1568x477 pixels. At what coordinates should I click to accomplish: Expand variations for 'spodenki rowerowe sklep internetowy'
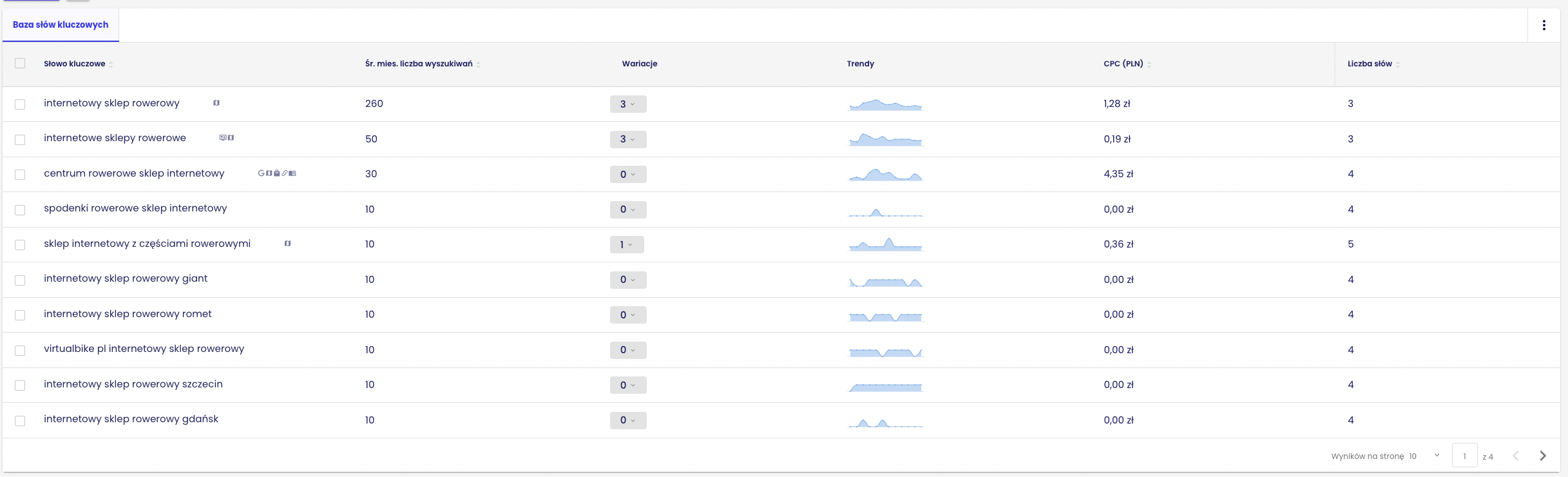[628, 209]
